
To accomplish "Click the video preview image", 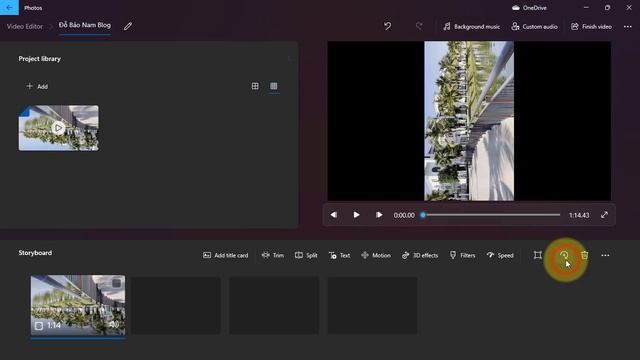I will coord(469,121).
